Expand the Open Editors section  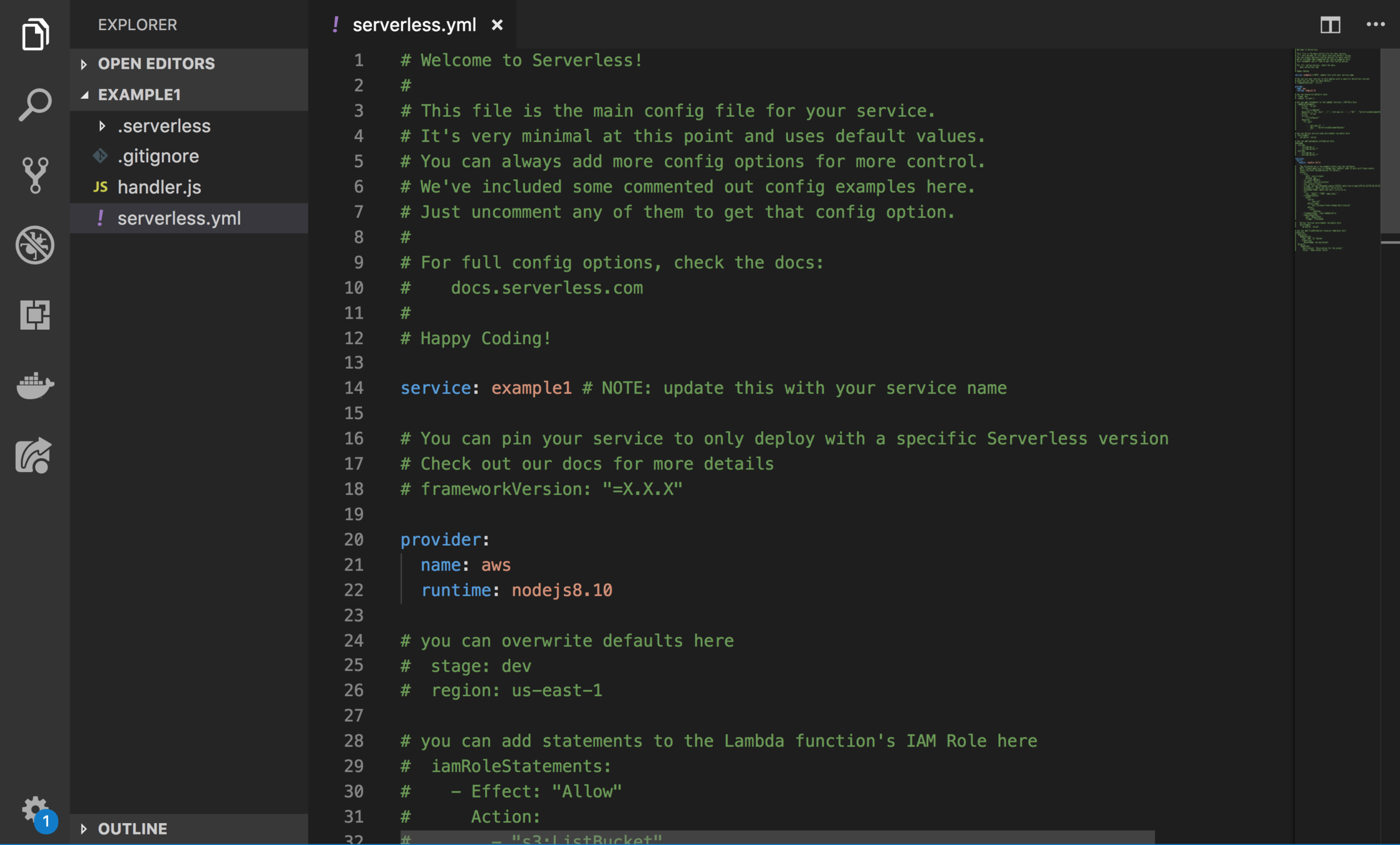coord(156,63)
